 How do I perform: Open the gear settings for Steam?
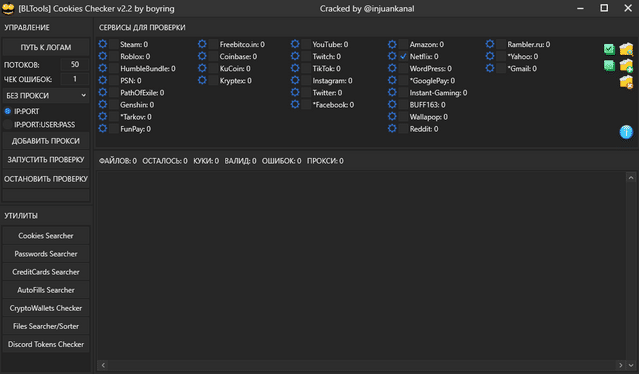pyautogui.click(x=103, y=44)
